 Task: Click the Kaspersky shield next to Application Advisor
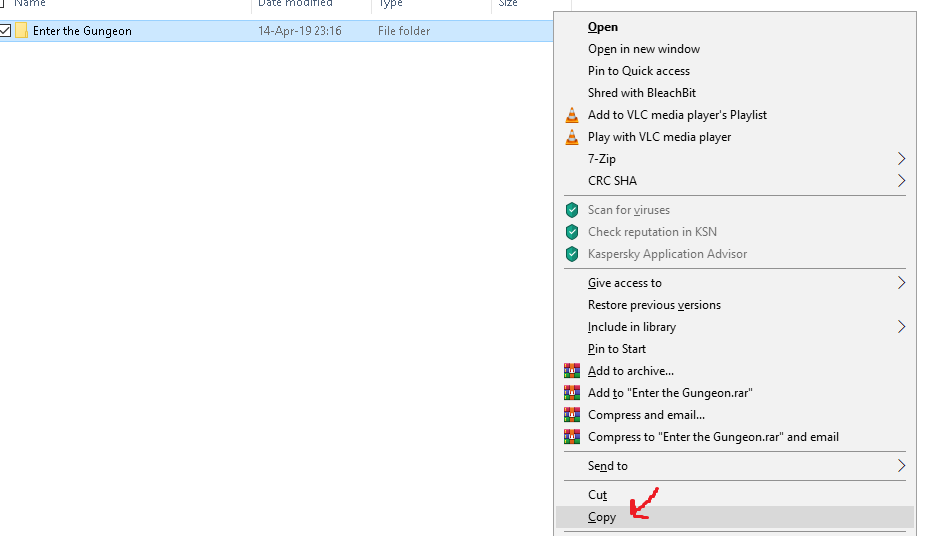pos(572,254)
